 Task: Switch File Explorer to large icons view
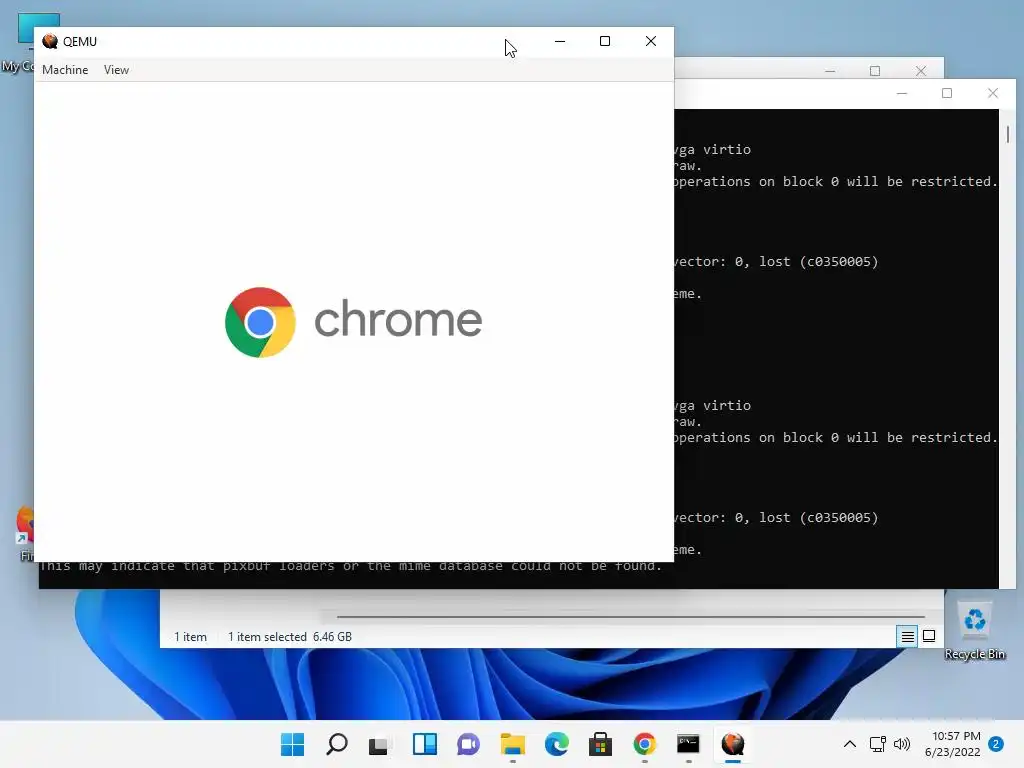point(929,636)
